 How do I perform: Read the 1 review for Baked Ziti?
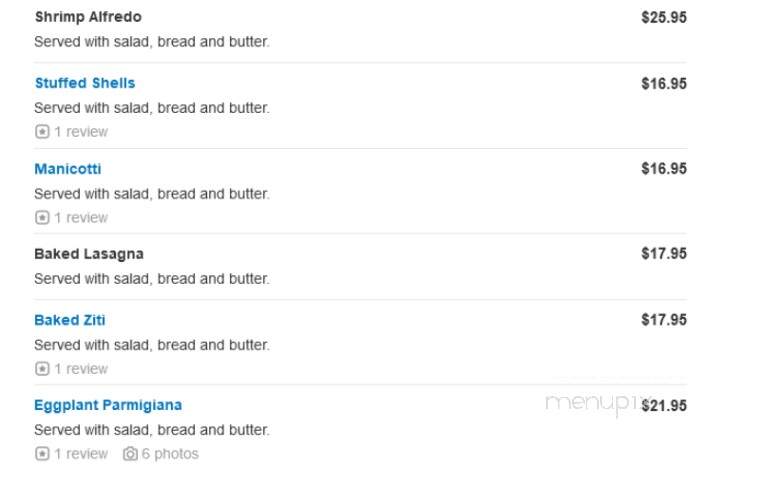(81, 369)
